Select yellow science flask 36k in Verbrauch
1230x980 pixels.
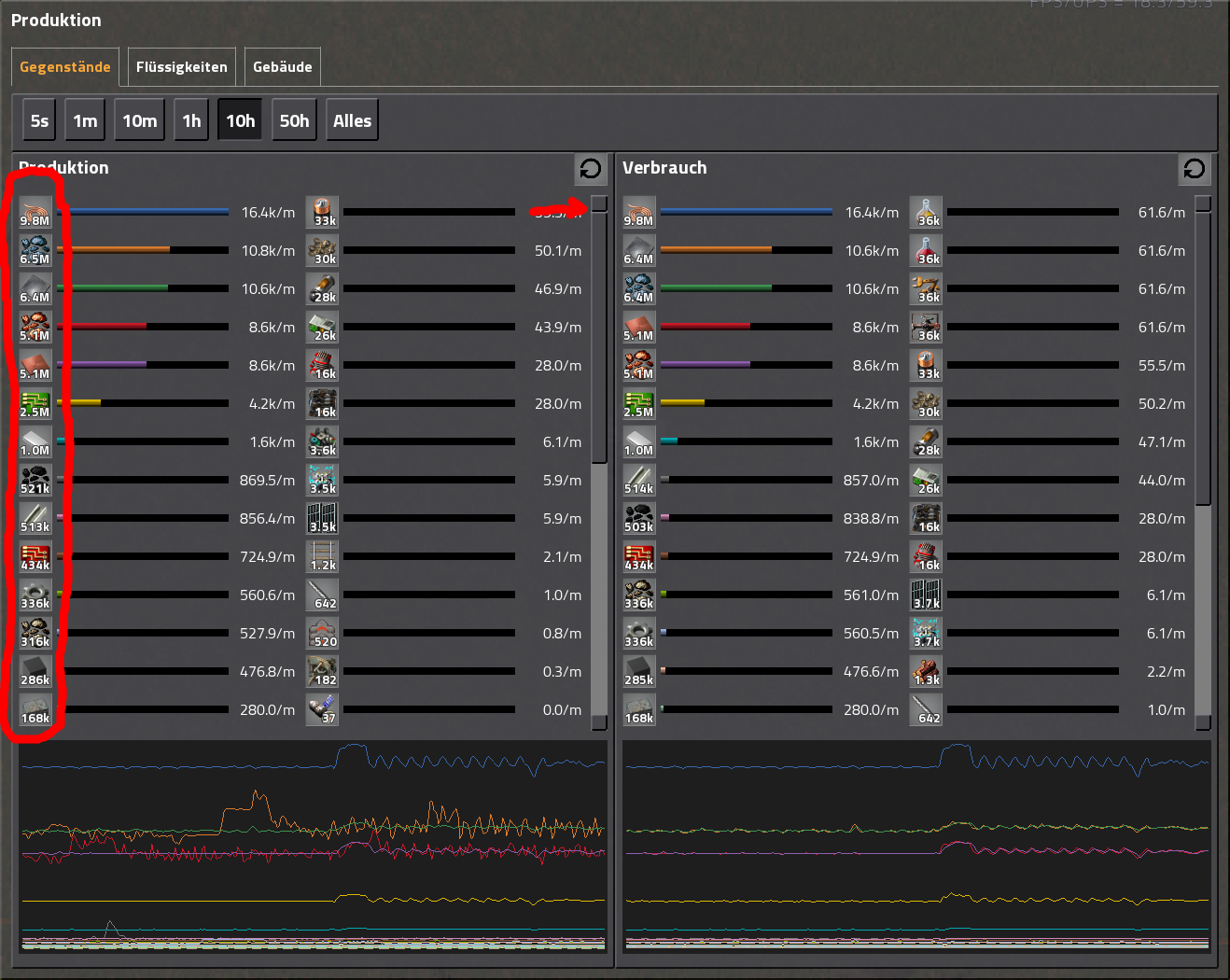click(x=927, y=212)
